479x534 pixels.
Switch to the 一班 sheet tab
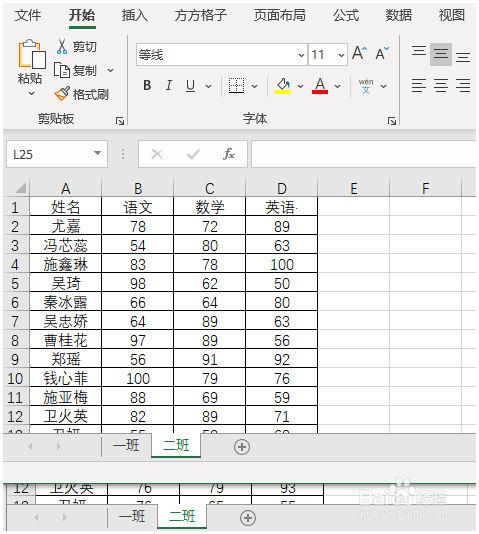pos(126,445)
